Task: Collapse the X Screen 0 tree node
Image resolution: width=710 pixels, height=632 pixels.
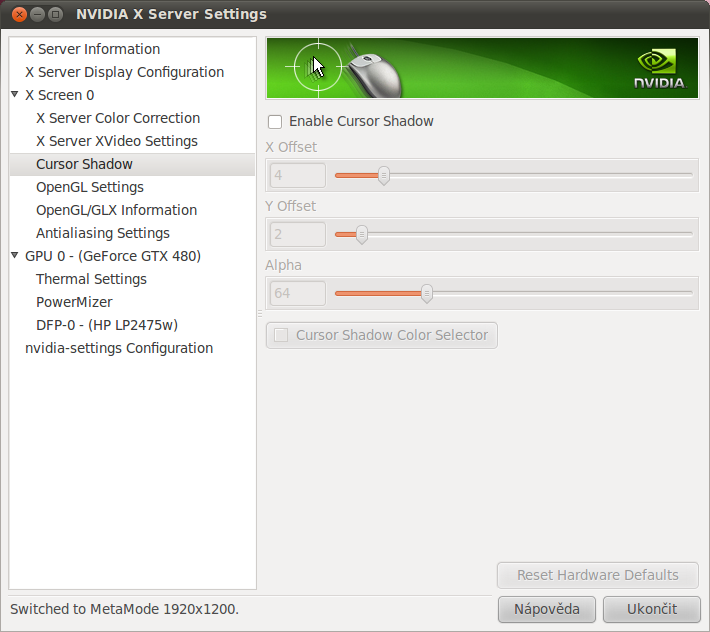Action: (15, 95)
